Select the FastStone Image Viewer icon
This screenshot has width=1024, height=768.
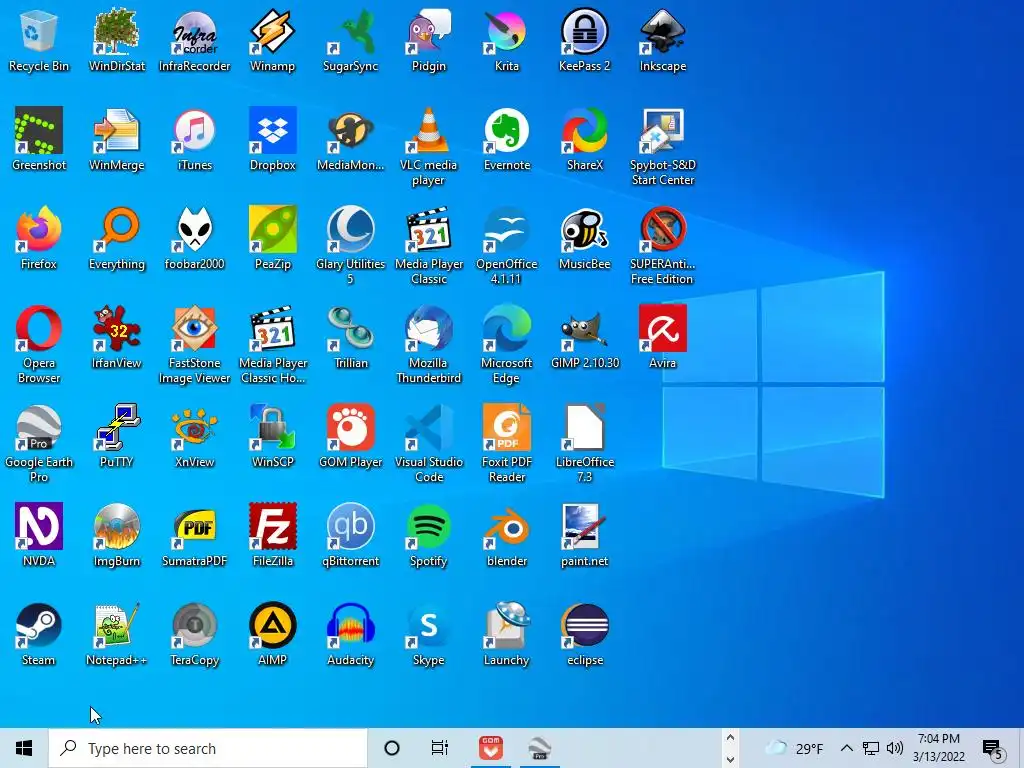195,345
